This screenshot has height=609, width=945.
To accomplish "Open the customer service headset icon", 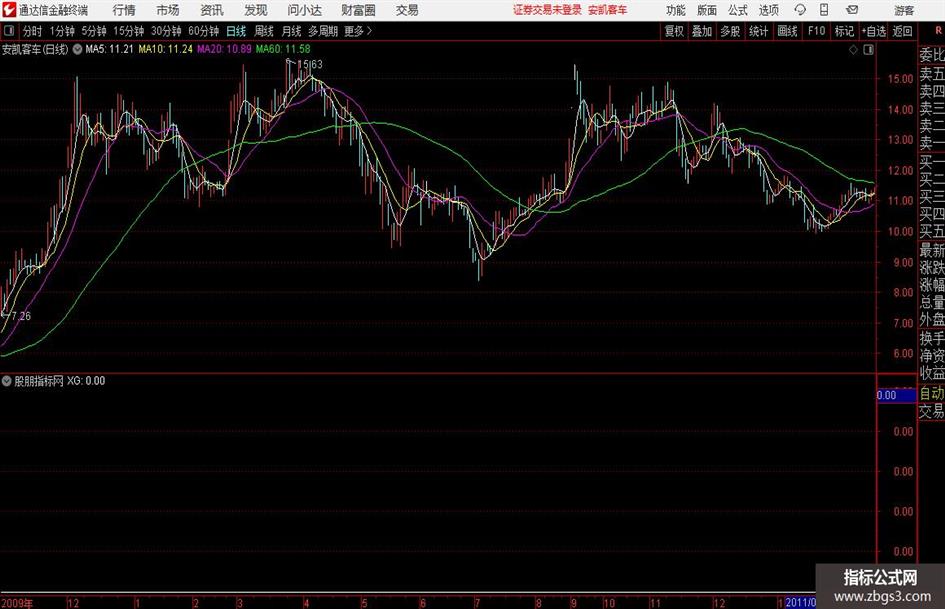I will [x=800, y=10].
